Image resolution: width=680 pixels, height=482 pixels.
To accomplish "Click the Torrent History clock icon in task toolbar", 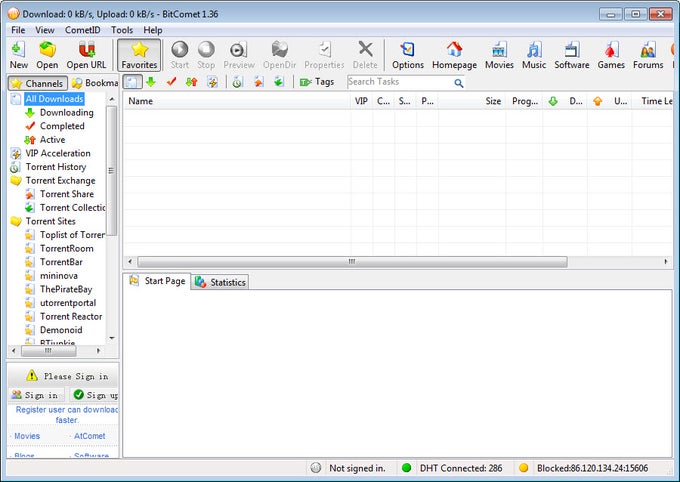I will click(237, 82).
